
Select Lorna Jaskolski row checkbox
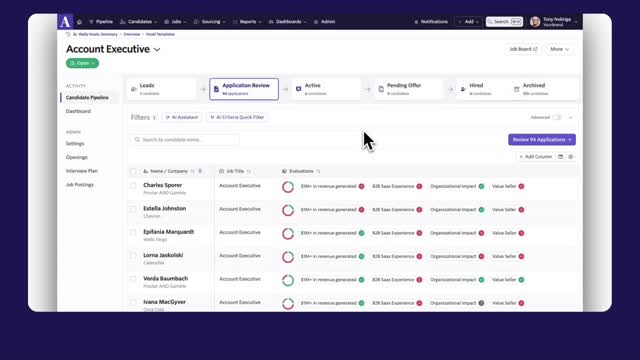click(x=133, y=256)
